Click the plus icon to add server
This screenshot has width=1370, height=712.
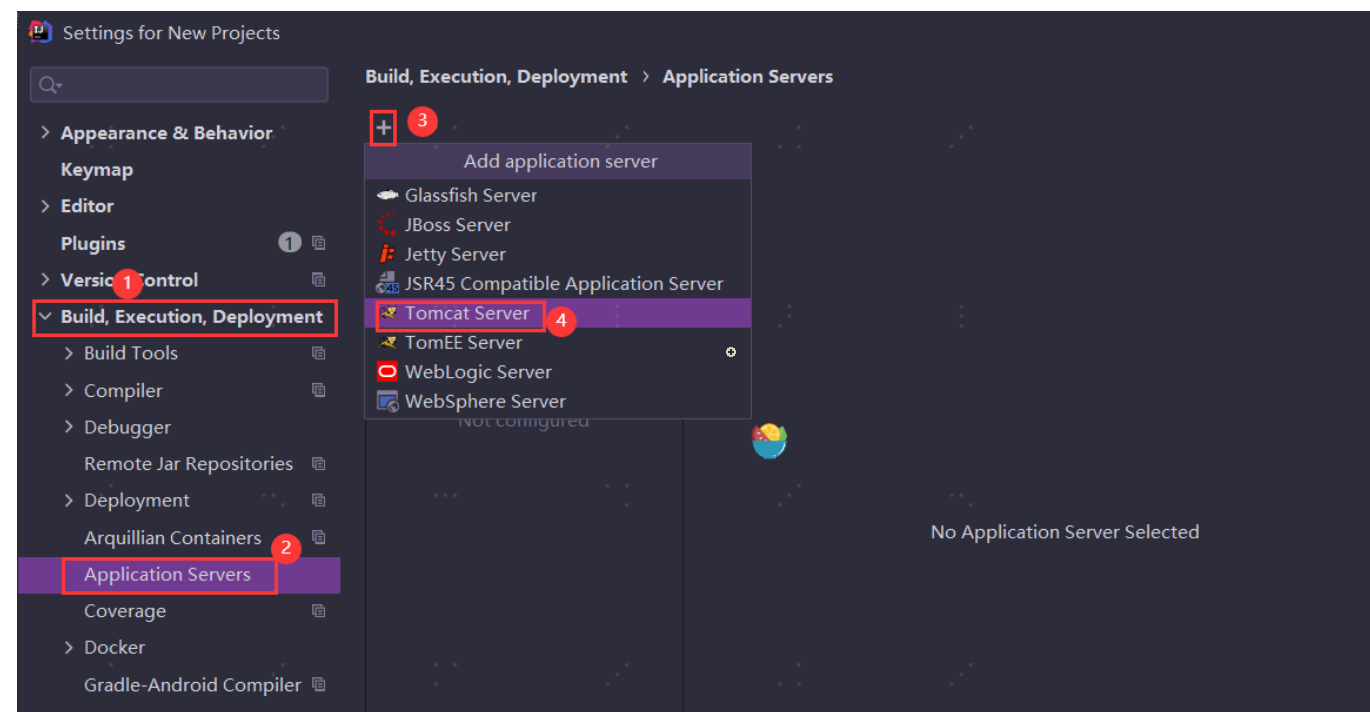tap(384, 128)
